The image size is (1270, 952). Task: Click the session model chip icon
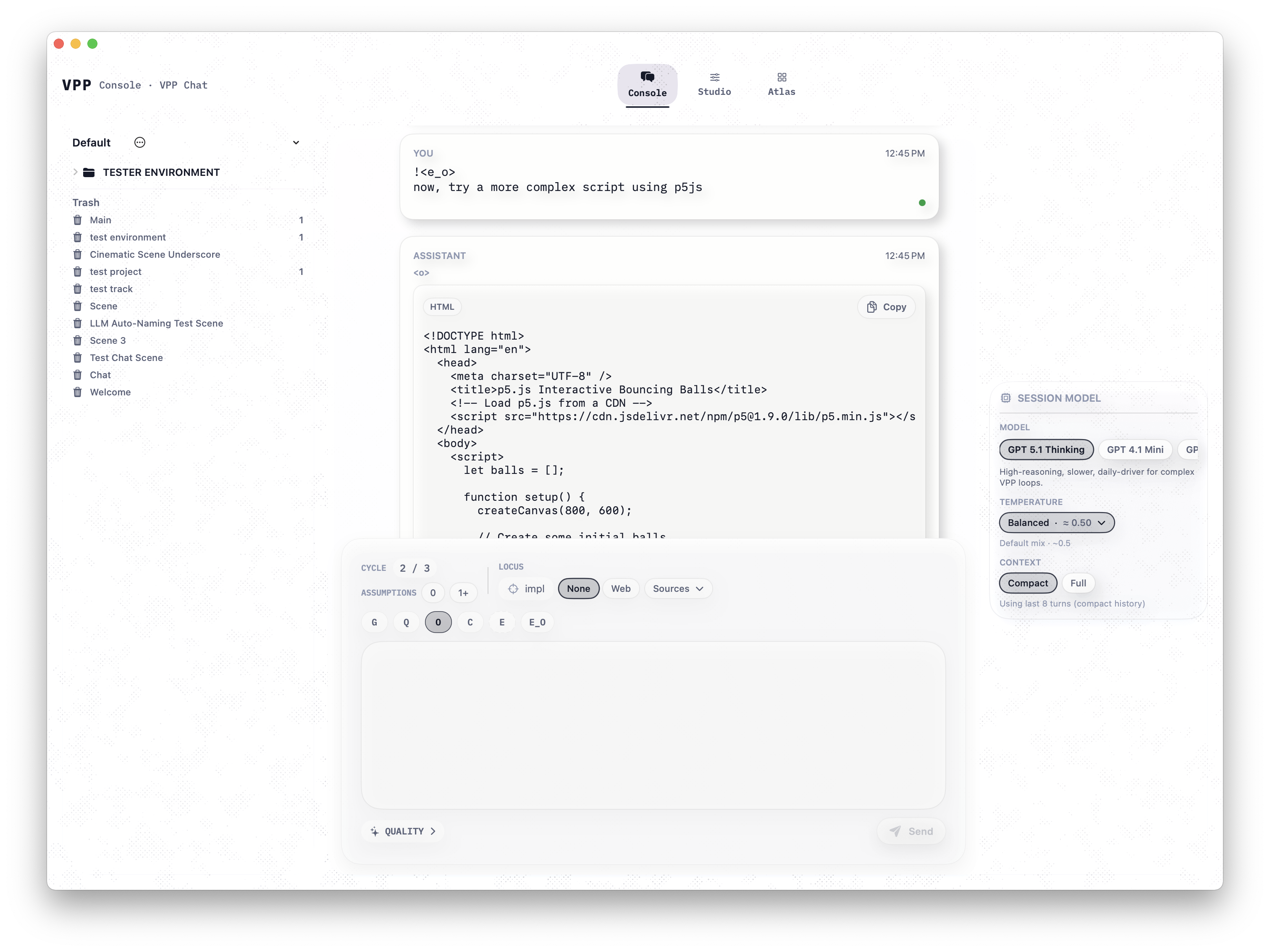[x=1006, y=398]
